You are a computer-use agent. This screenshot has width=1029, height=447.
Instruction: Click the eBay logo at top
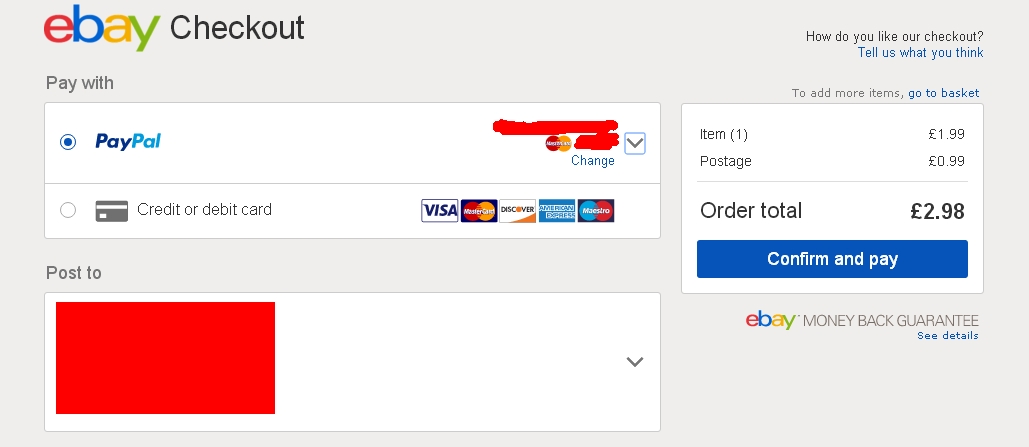[x=102, y=28]
